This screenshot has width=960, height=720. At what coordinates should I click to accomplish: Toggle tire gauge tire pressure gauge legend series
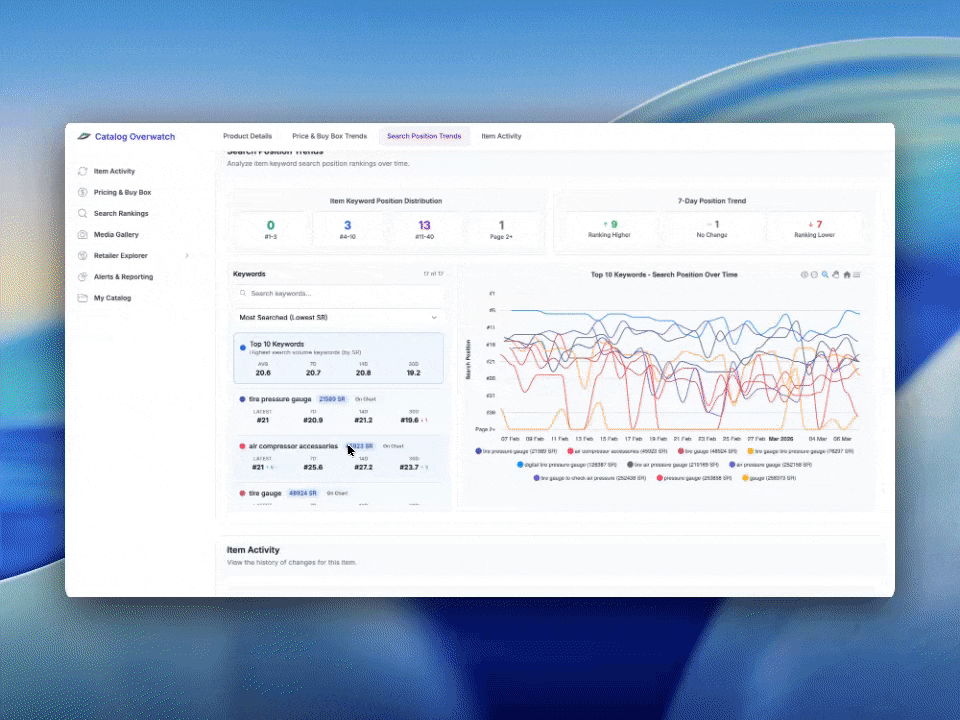(x=801, y=451)
